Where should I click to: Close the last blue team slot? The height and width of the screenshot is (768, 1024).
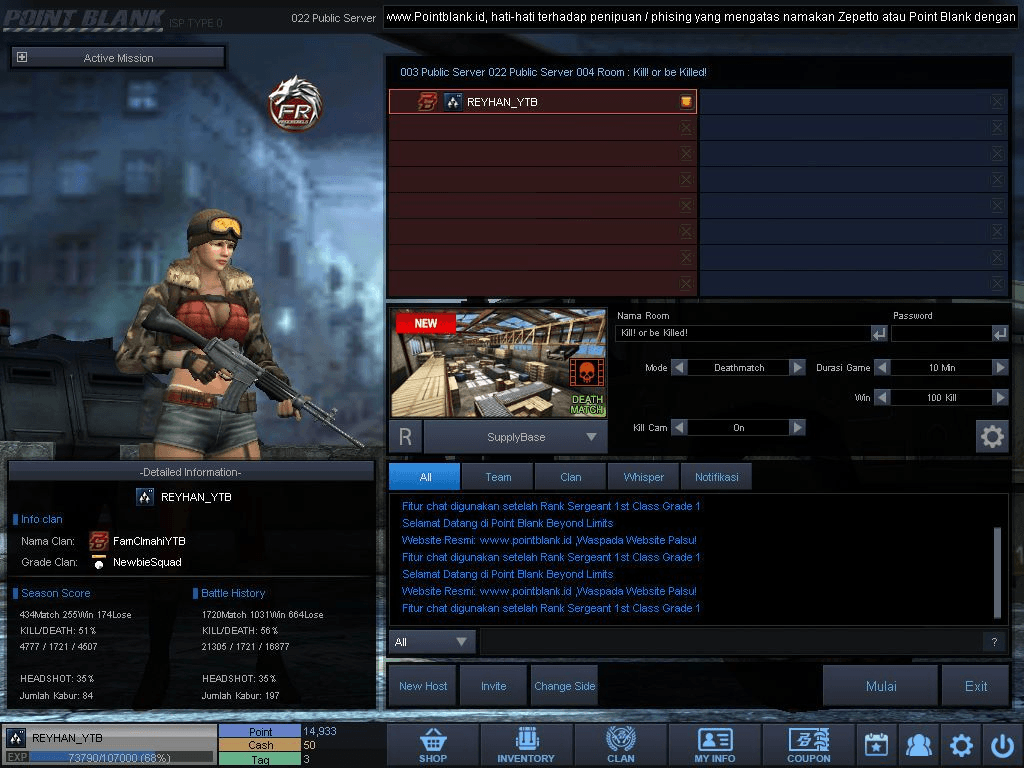tap(997, 283)
